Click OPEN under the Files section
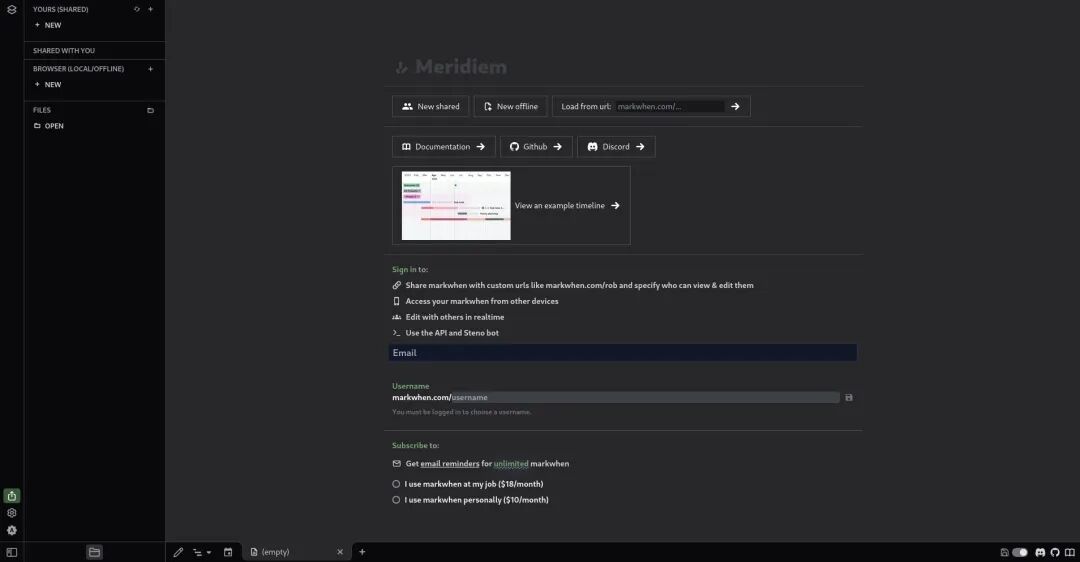Image resolution: width=1080 pixels, height=562 pixels. coord(49,126)
